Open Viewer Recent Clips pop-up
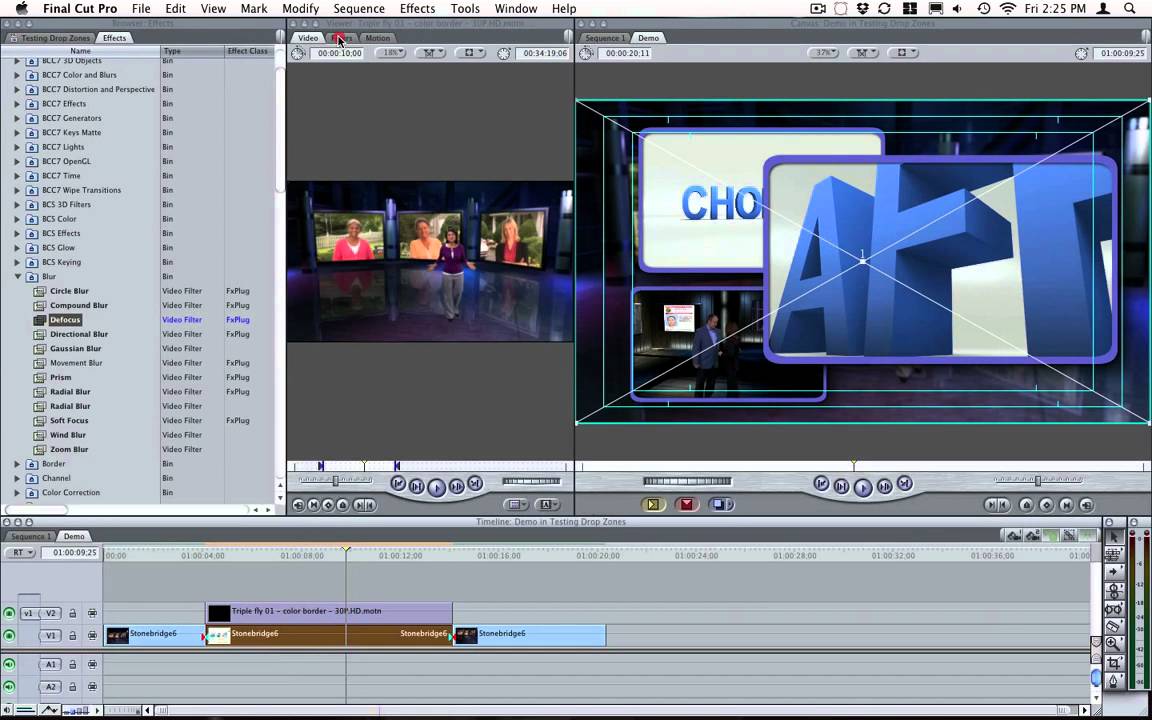The height and width of the screenshot is (720, 1152). [x=516, y=505]
